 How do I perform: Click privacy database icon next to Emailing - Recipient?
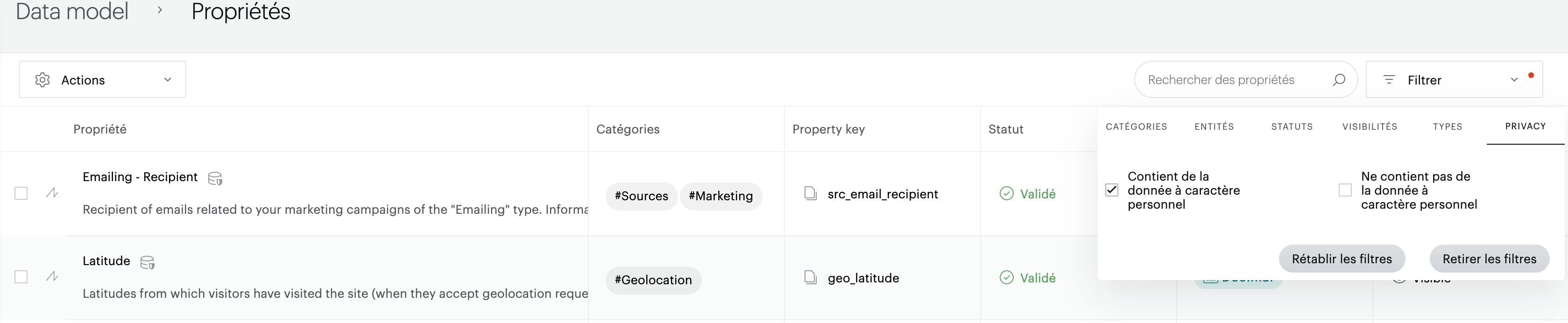[x=215, y=178]
